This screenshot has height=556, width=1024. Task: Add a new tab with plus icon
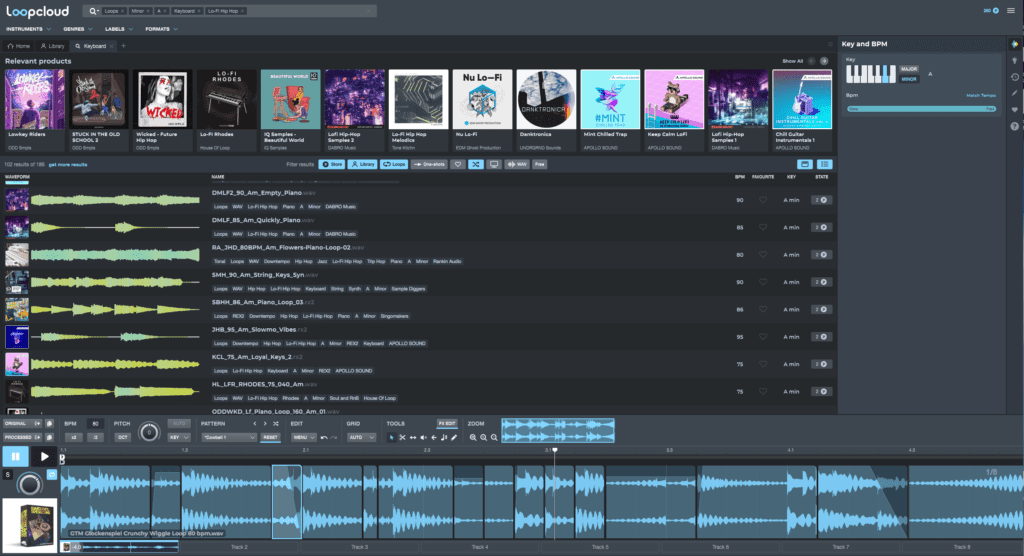coord(123,46)
